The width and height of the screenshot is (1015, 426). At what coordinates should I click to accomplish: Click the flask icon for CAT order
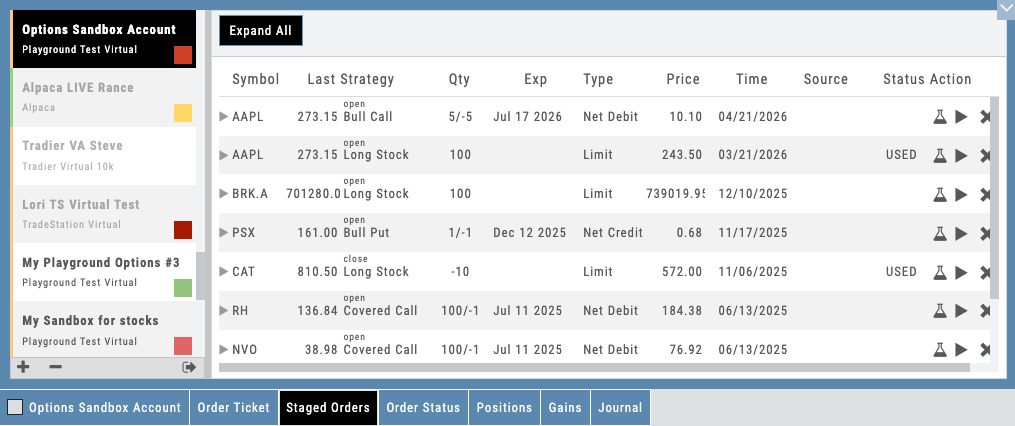940,272
